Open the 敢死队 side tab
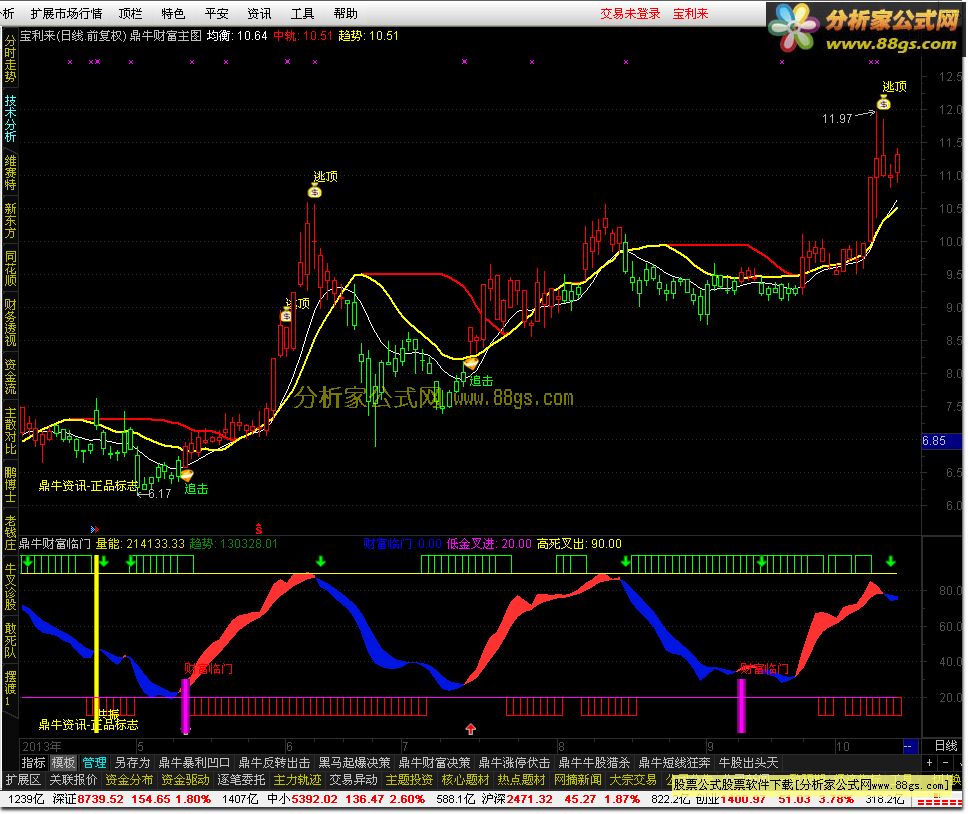 point(10,640)
